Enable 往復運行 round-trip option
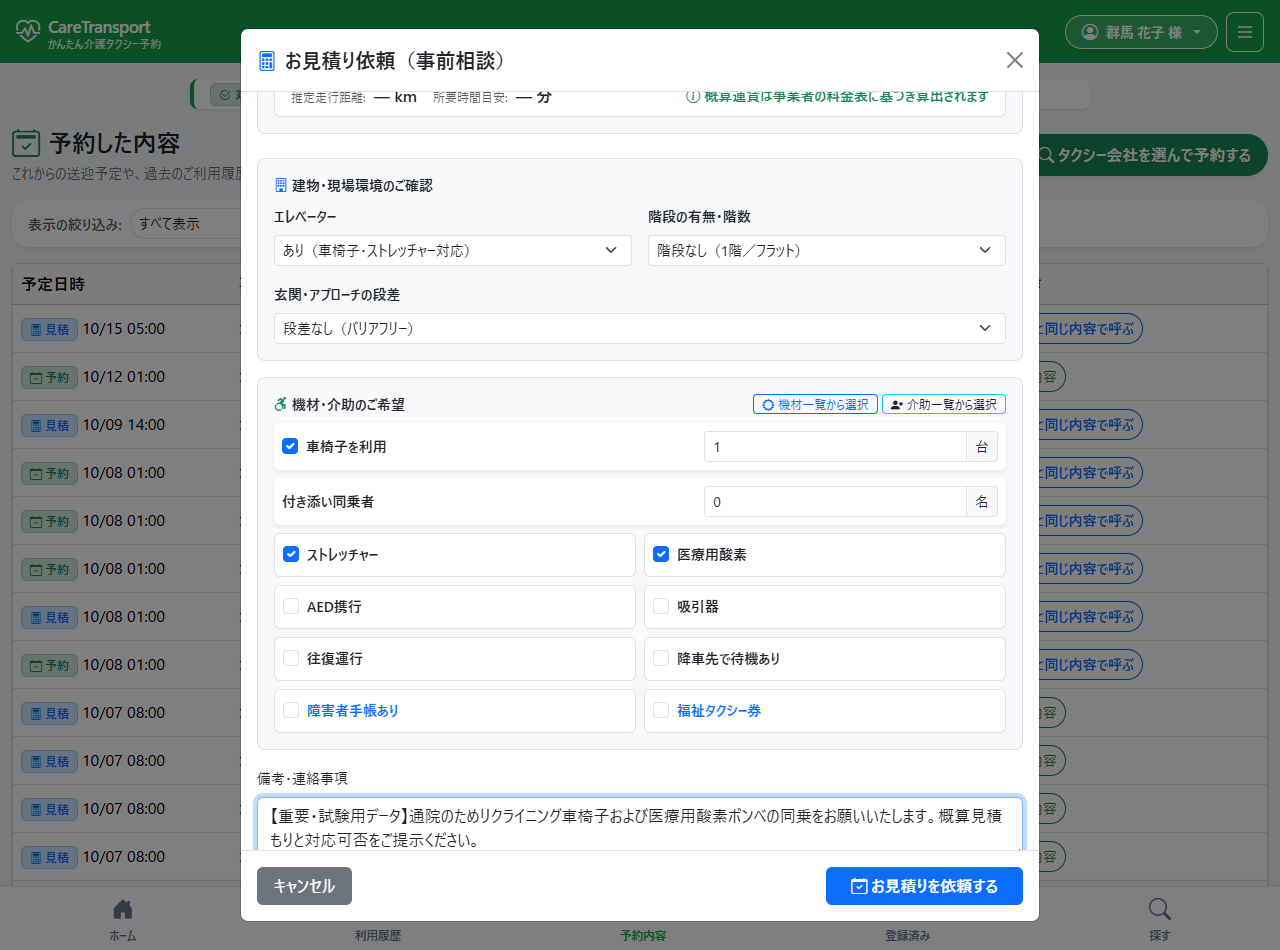 291,658
